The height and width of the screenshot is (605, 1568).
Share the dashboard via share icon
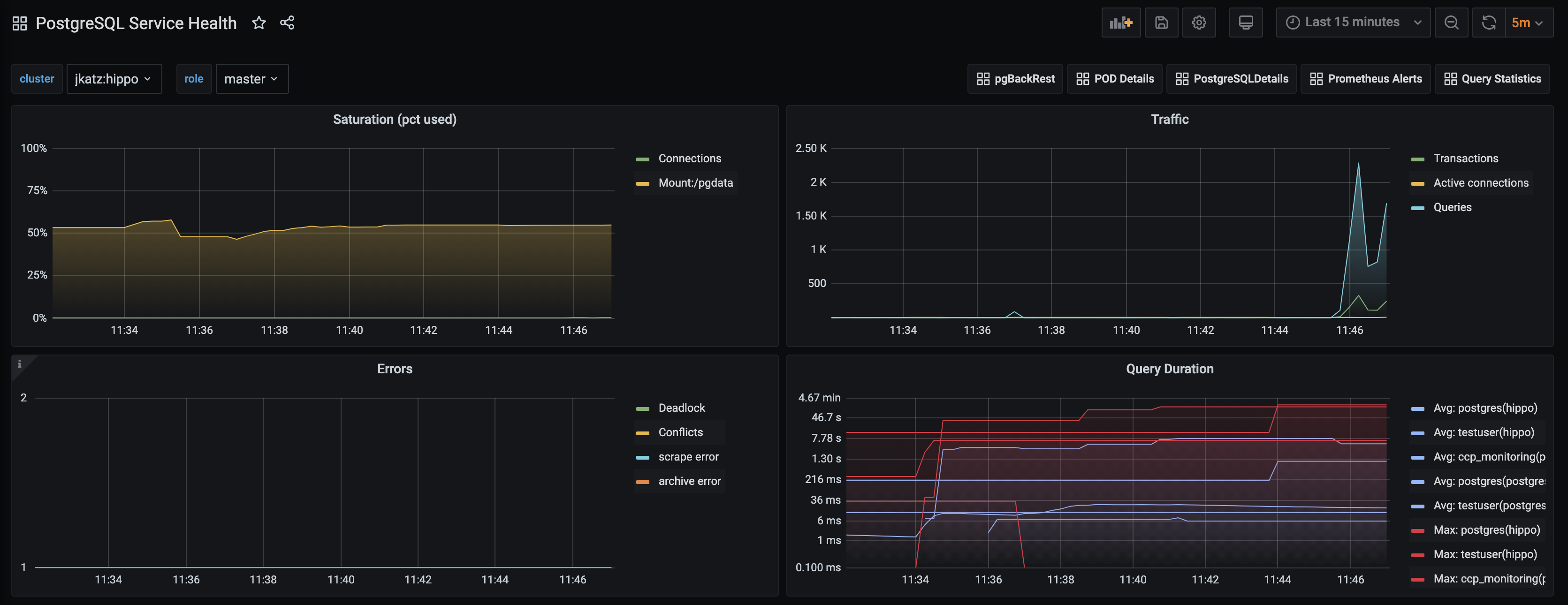pos(287,23)
